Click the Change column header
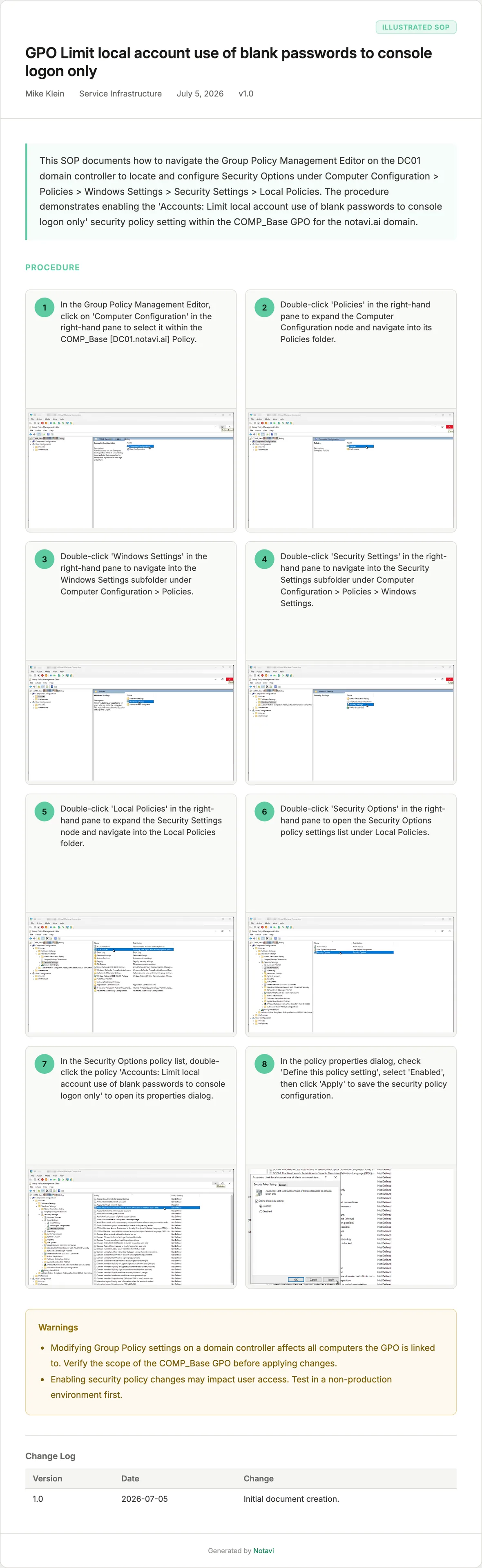 [x=258, y=1478]
